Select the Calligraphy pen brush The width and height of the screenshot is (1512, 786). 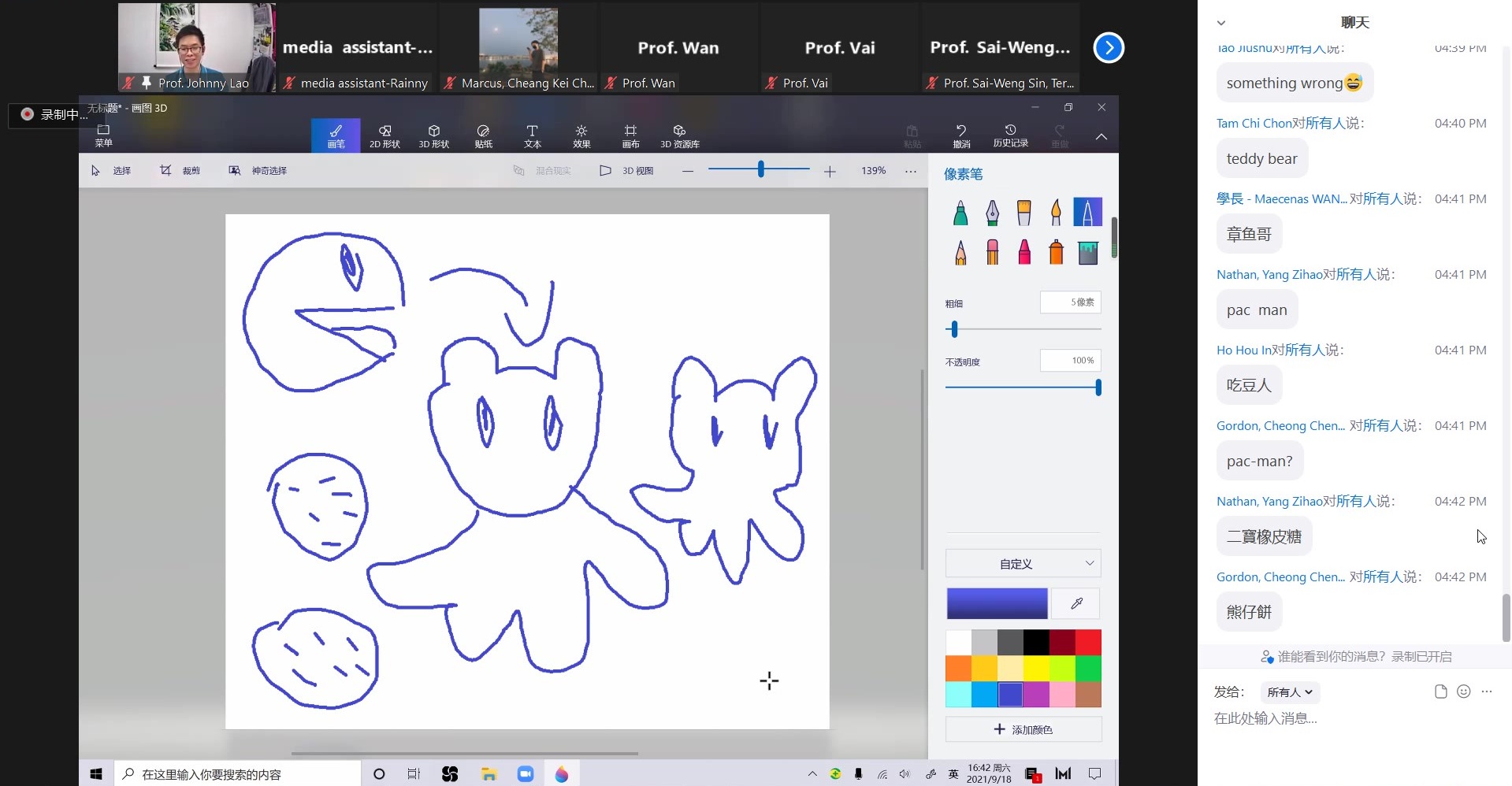[992, 213]
